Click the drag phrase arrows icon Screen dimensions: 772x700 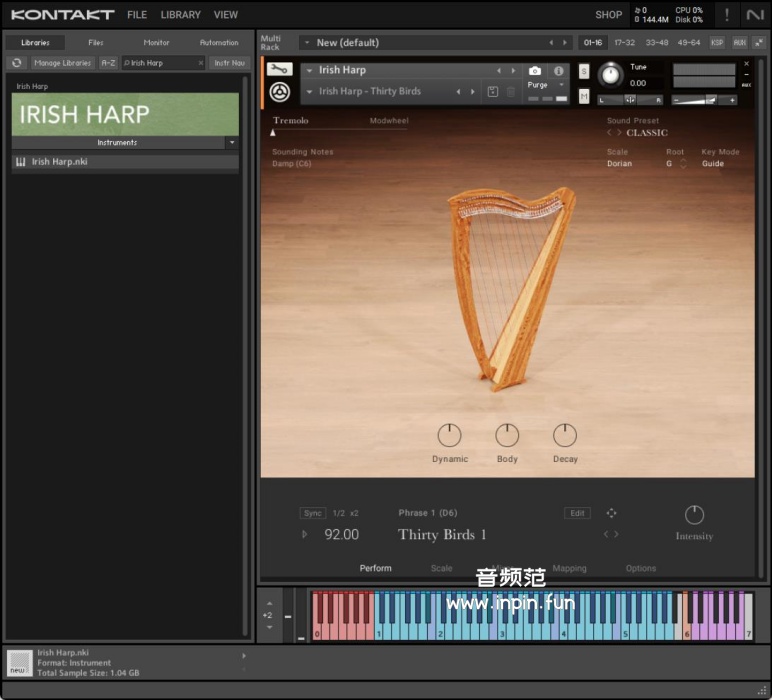point(612,513)
